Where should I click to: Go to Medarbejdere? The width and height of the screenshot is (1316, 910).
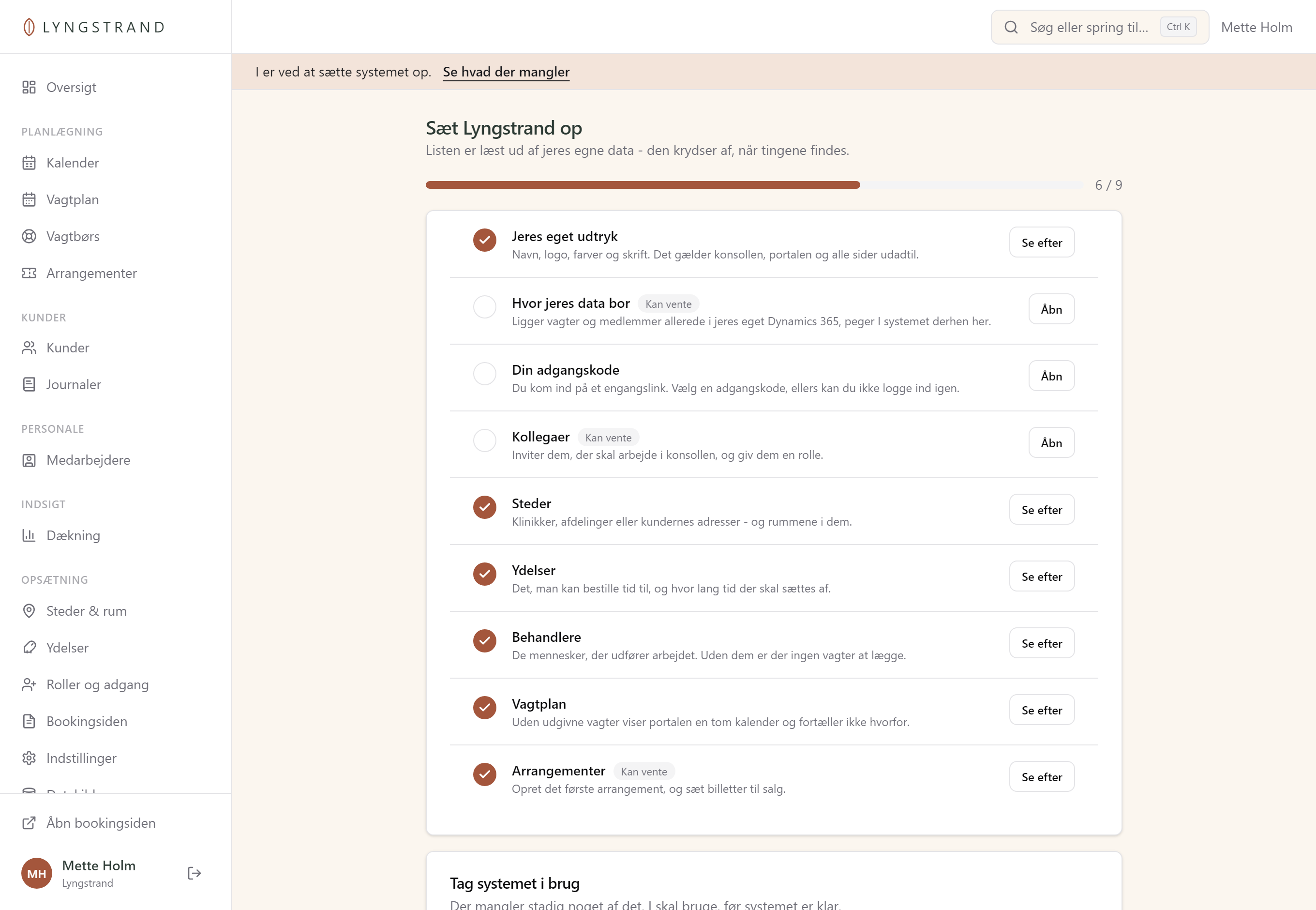point(116,460)
